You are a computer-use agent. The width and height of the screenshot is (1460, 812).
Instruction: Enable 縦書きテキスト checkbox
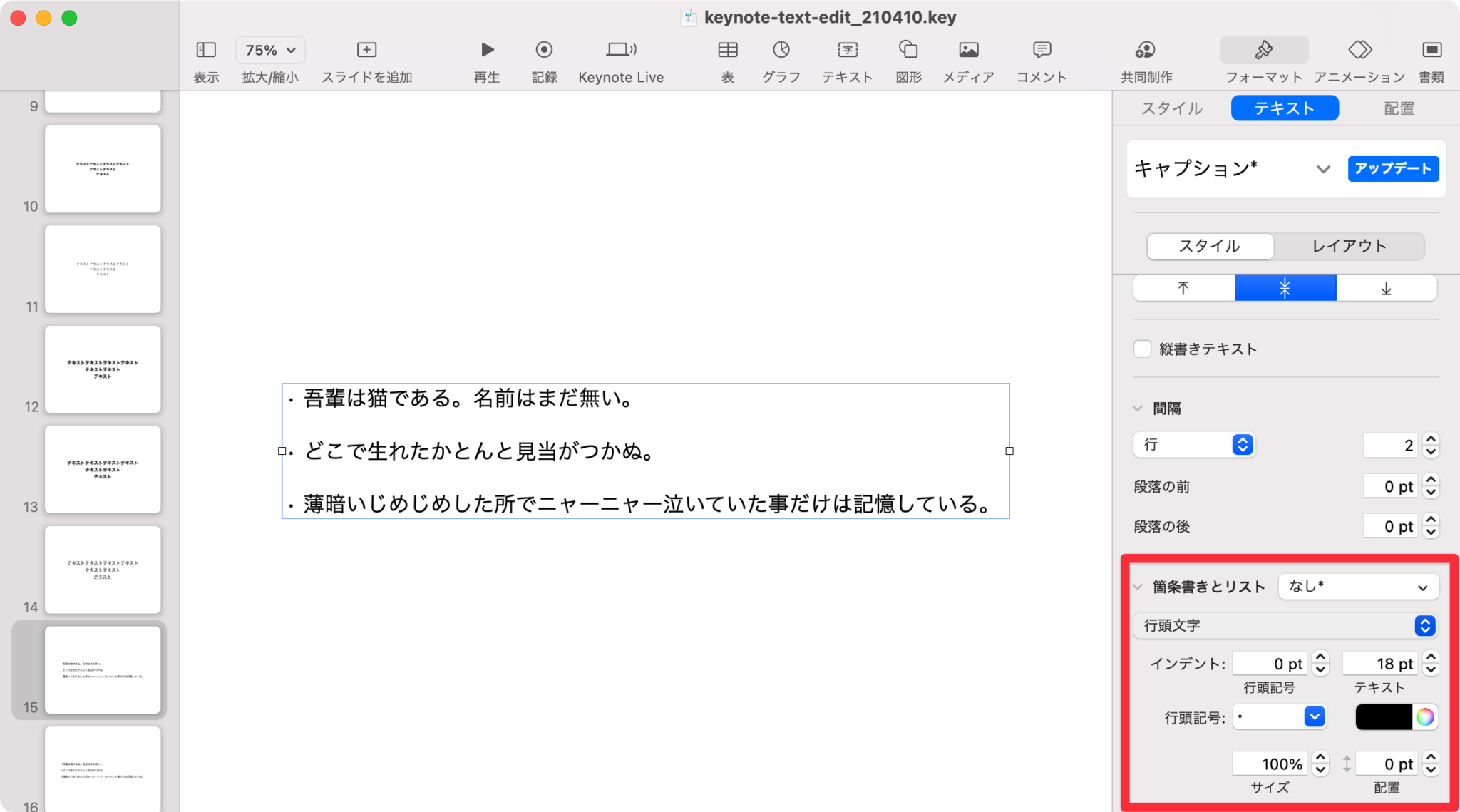pos(1142,349)
